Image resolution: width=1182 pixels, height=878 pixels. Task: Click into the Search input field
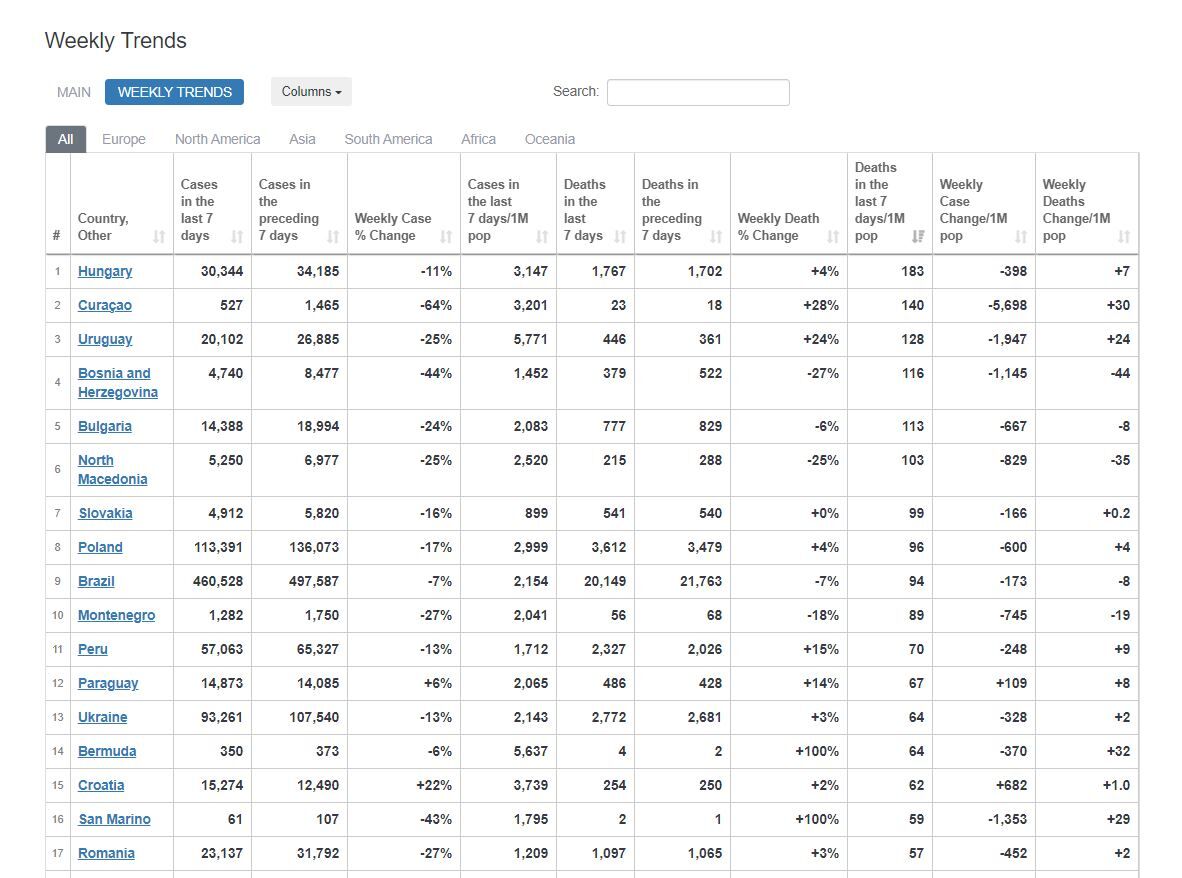click(x=698, y=92)
